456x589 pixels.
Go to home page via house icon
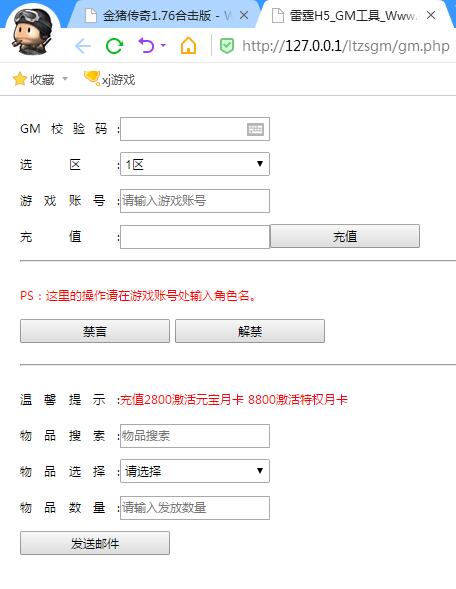[x=188, y=46]
